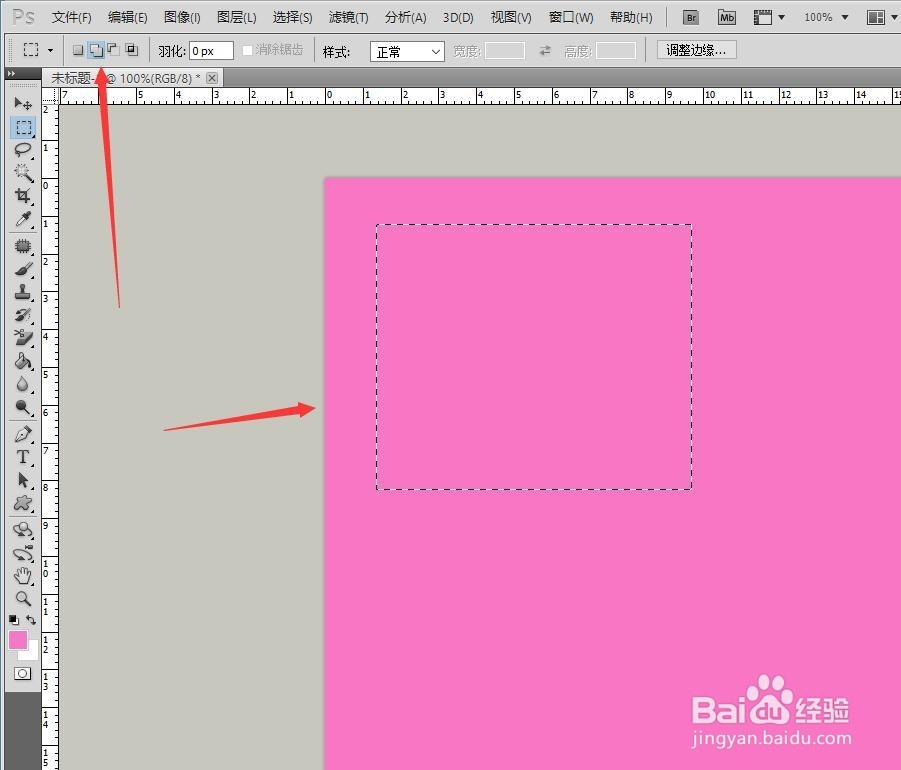Select the Dodge tool
The height and width of the screenshot is (770, 901).
coord(23,407)
